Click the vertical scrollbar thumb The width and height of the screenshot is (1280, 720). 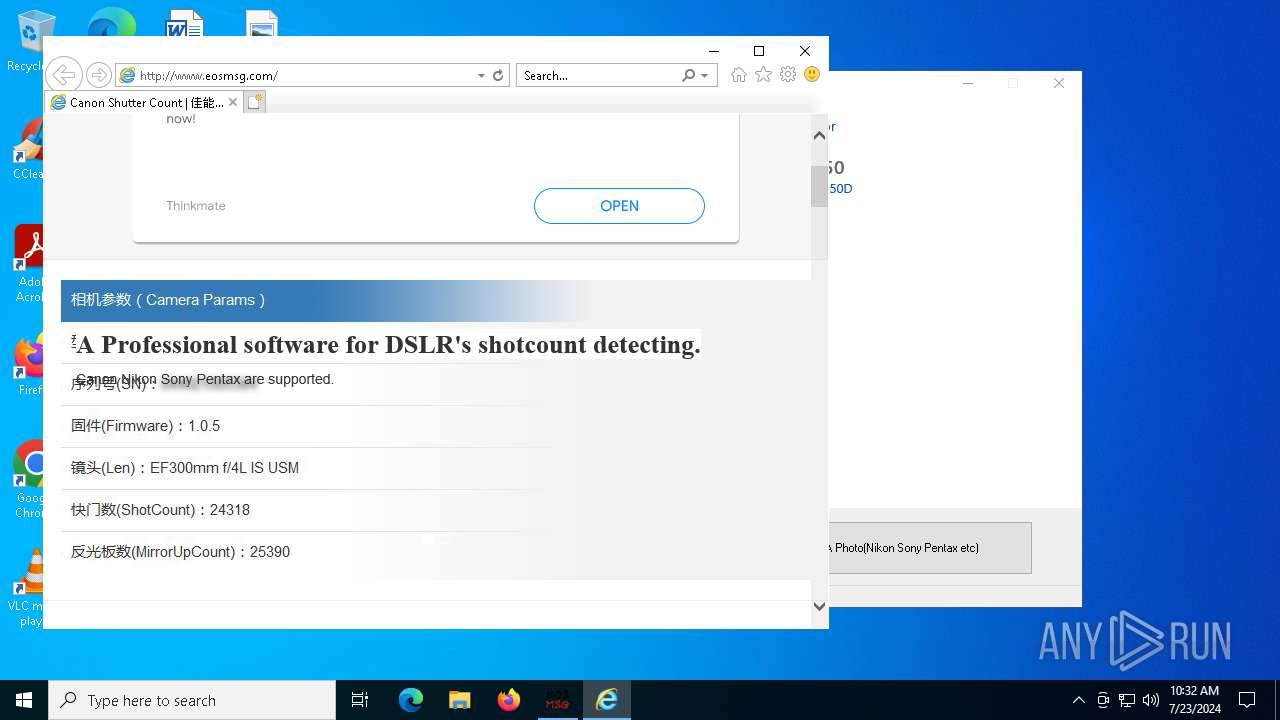[x=819, y=186]
